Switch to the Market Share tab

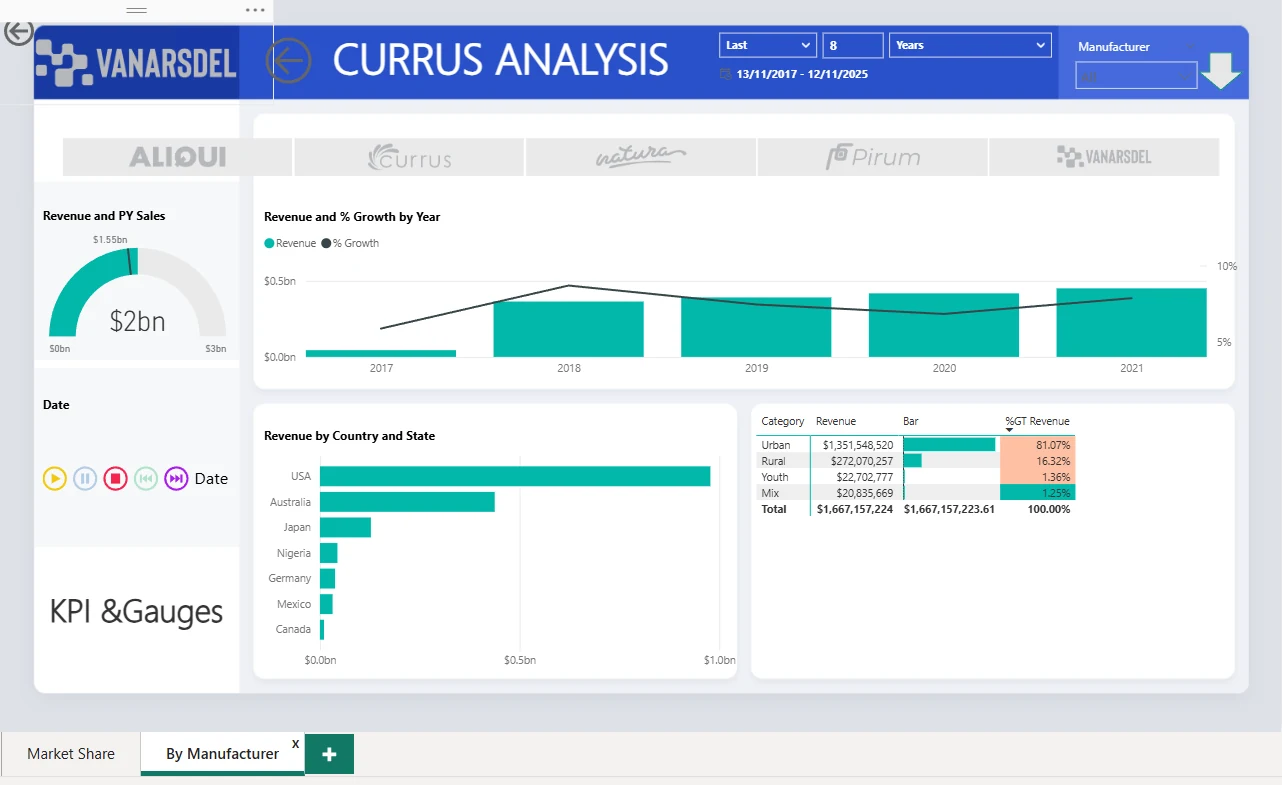71,754
